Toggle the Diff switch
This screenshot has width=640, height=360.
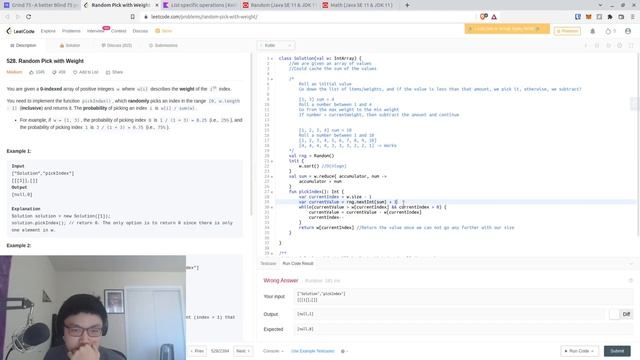[x=620, y=314]
